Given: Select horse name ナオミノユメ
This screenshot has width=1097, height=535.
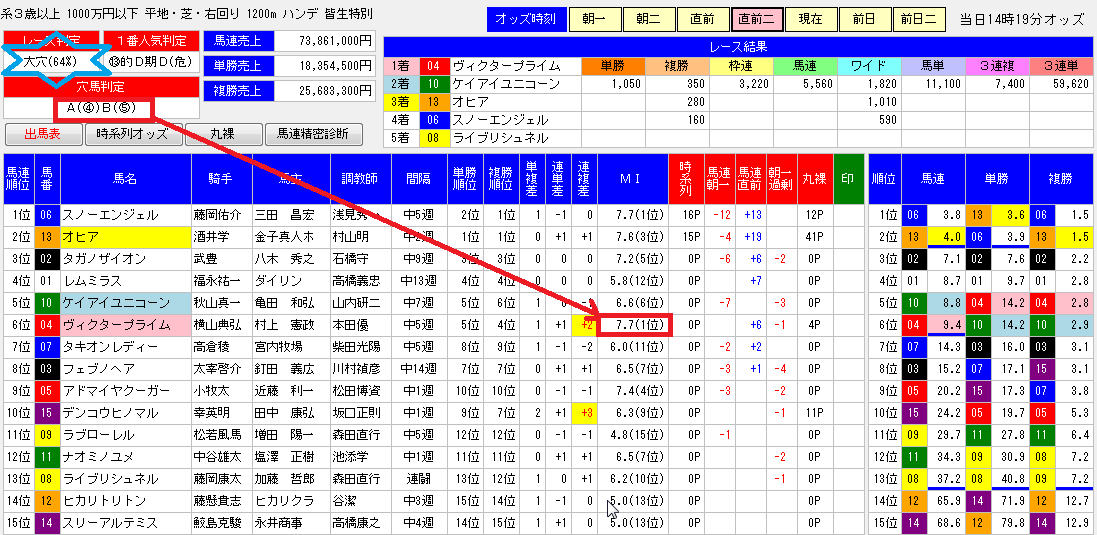Looking at the screenshot, I should (125, 457).
